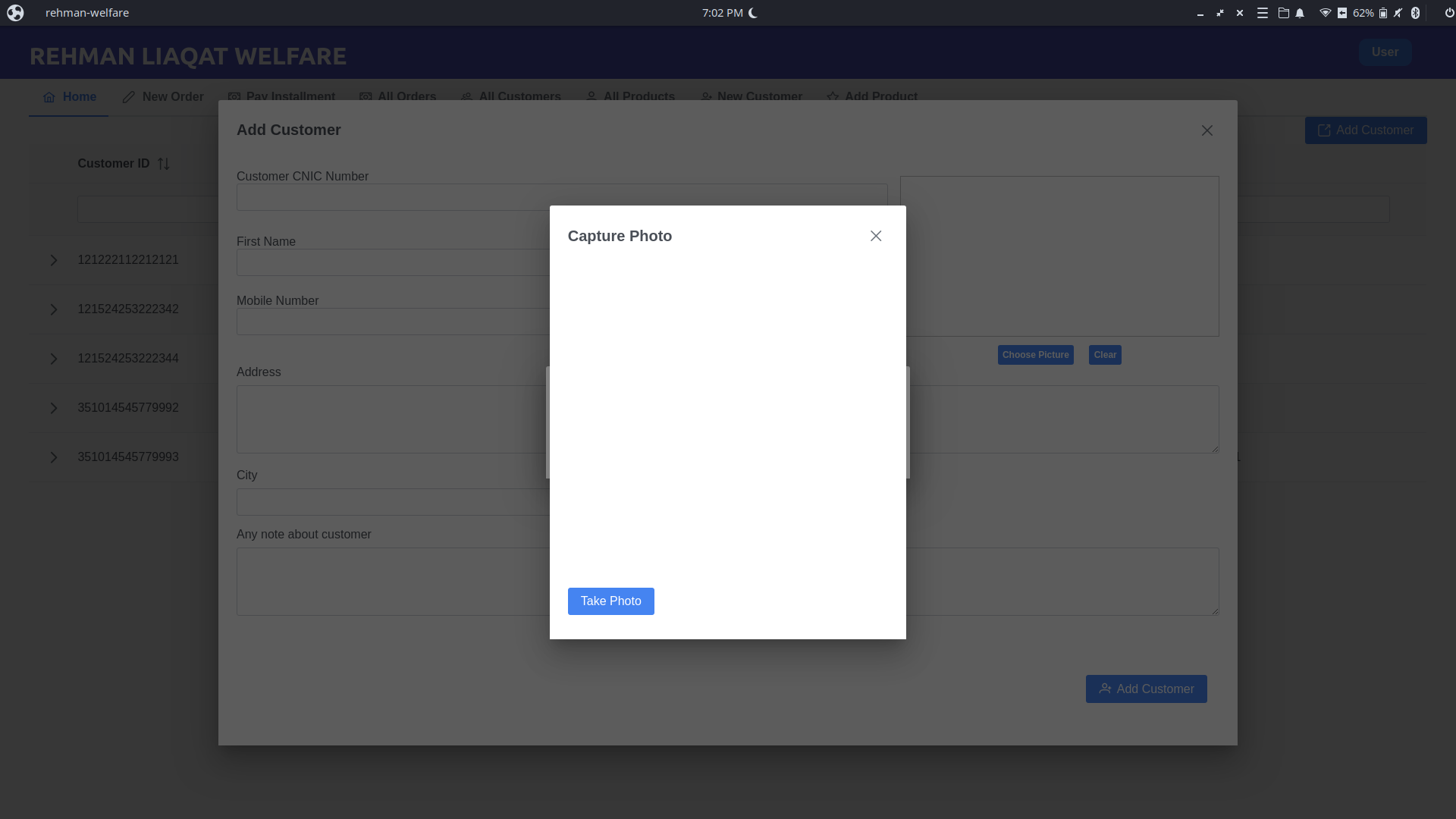1456x819 pixels.
Task: Expand the row for customer 351014545779992
Action: point(53,408)
